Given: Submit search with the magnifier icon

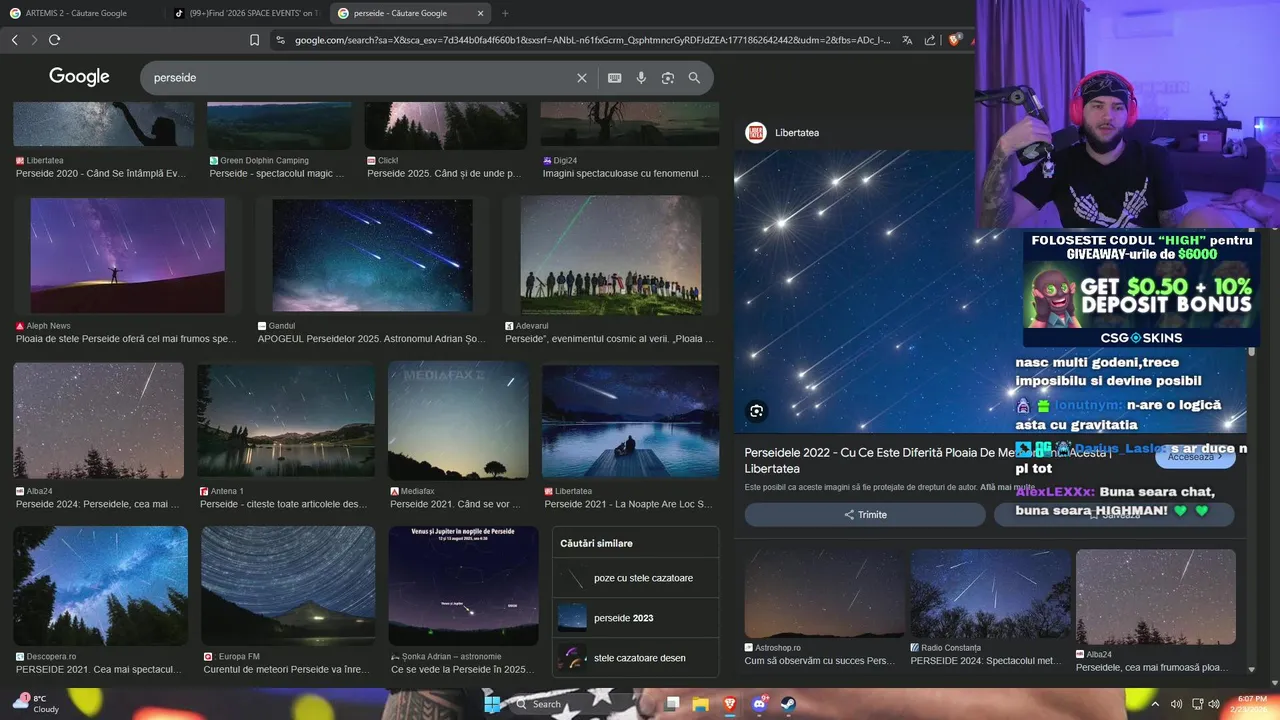Looking at the screenshot, I should click(x=694, y=78).
